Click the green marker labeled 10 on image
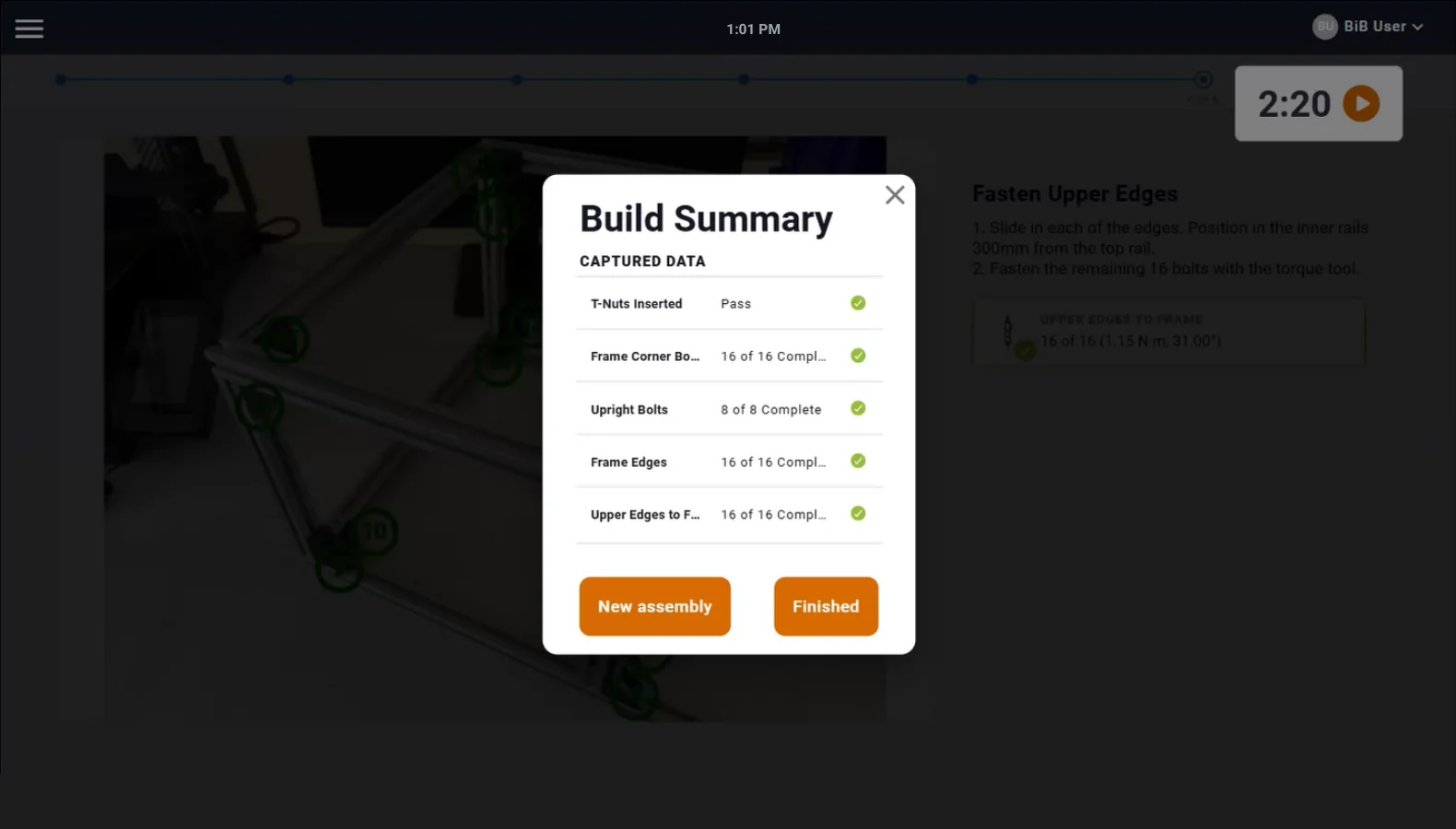 (374, 531)
